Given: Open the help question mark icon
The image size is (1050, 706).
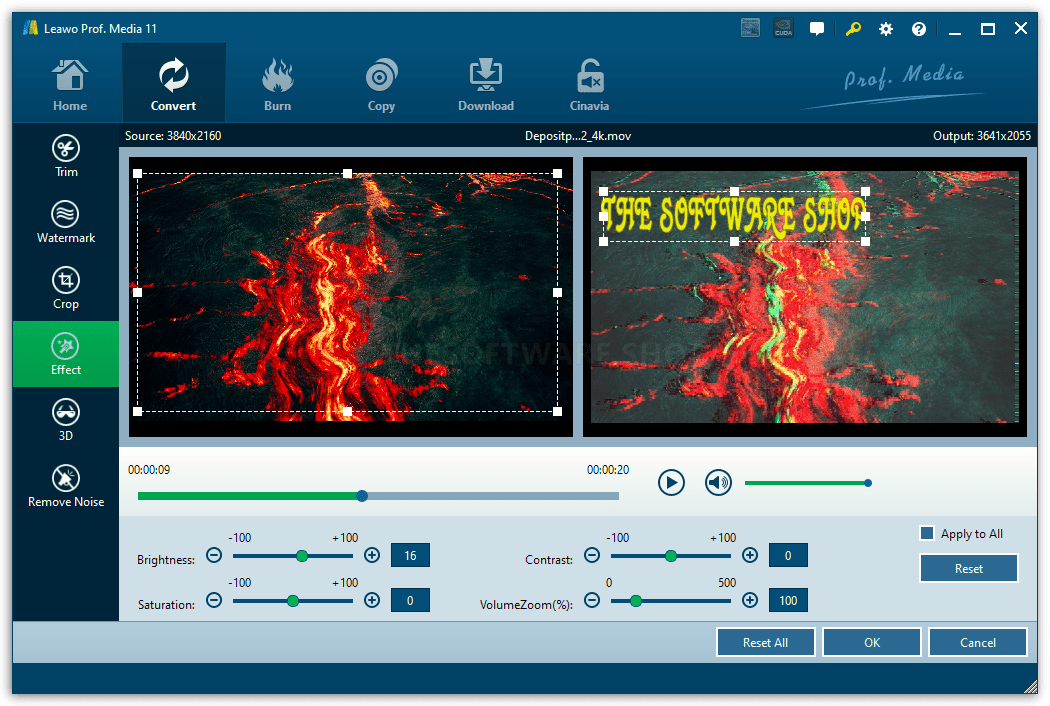Looking at the screenshot, I should (919, 29).
